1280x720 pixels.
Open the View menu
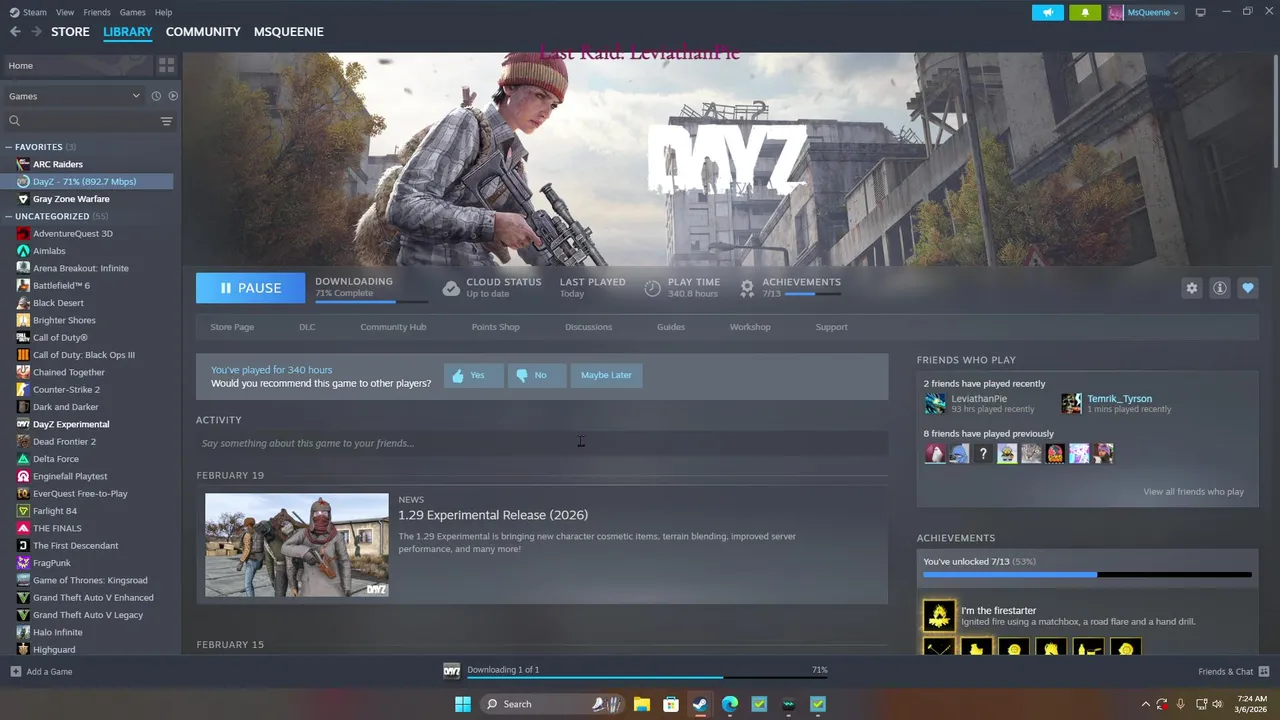[65, 12]
